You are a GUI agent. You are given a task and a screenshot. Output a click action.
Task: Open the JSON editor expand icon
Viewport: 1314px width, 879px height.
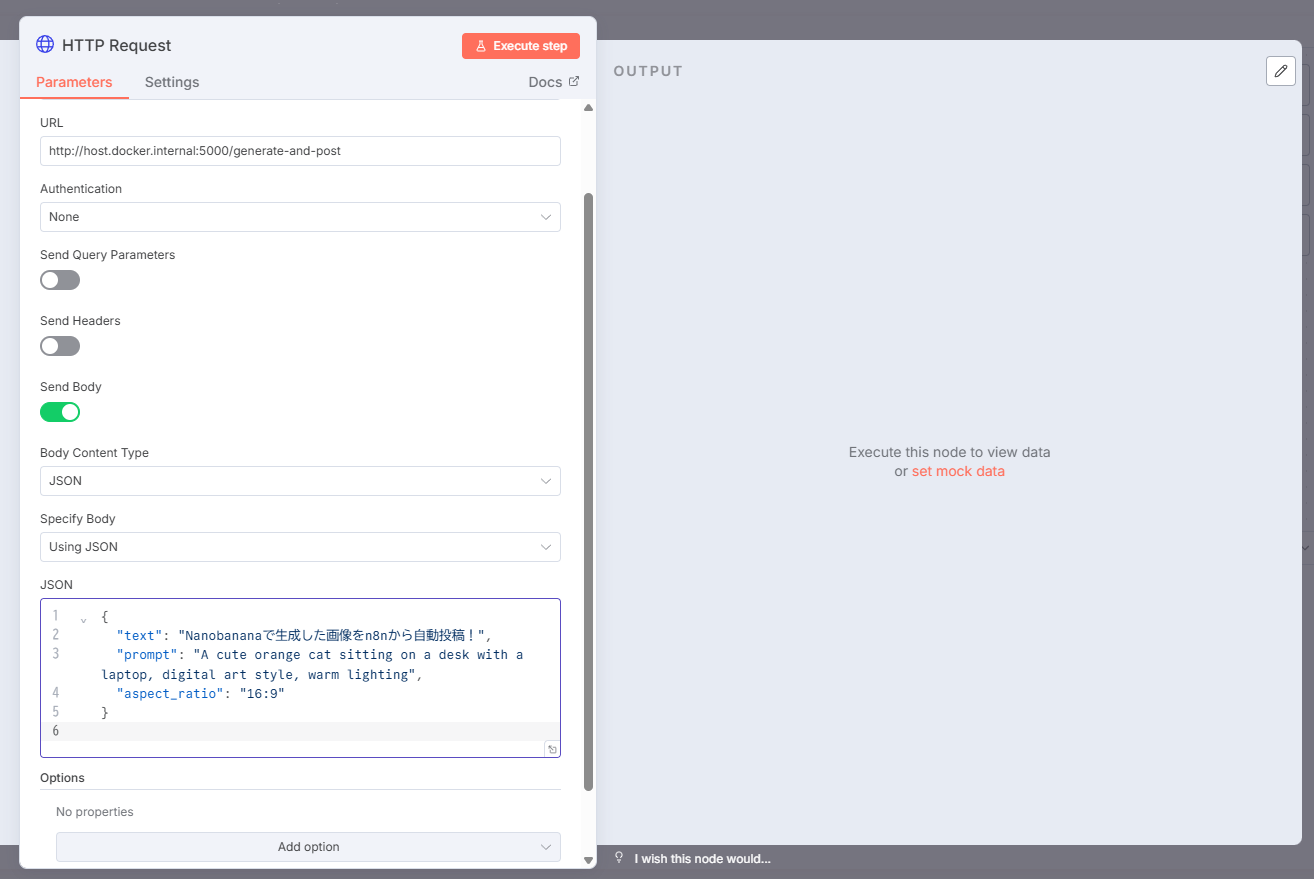click(552, 749)
